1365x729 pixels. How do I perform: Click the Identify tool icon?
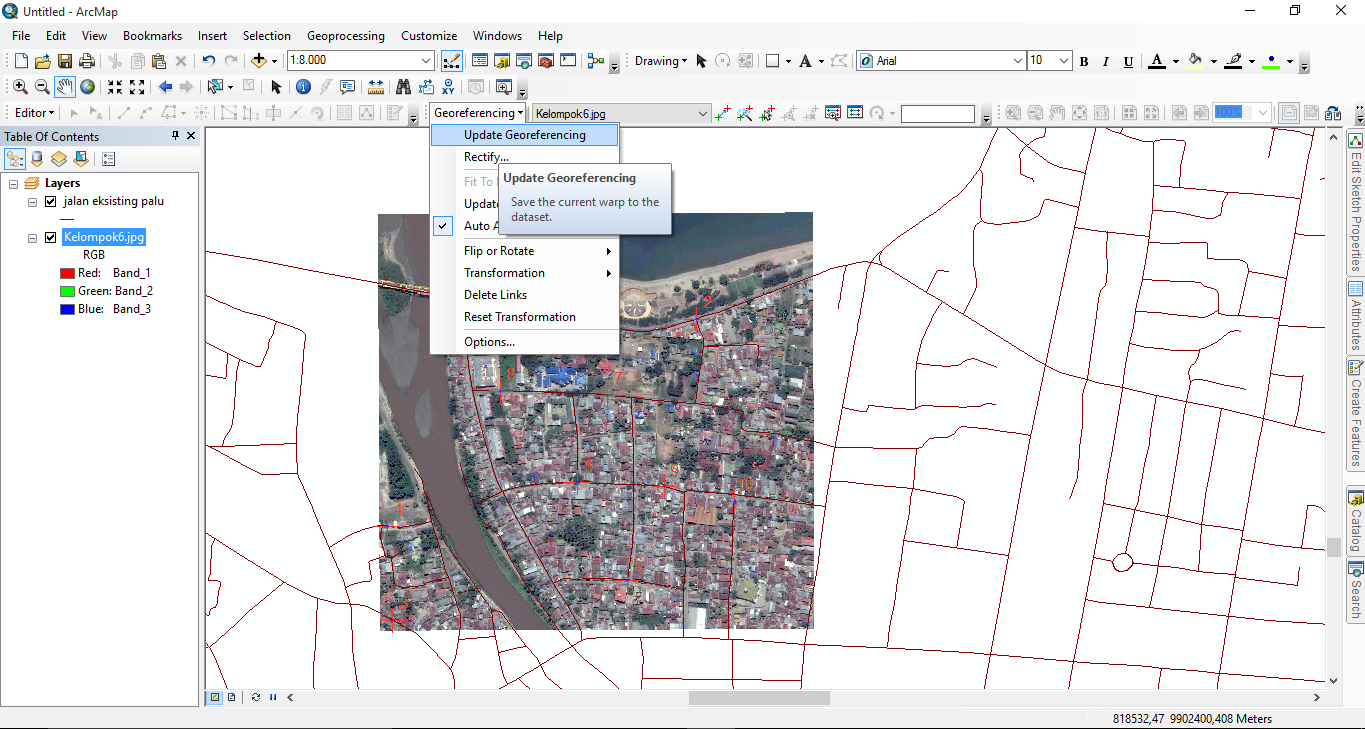(303, 87)
